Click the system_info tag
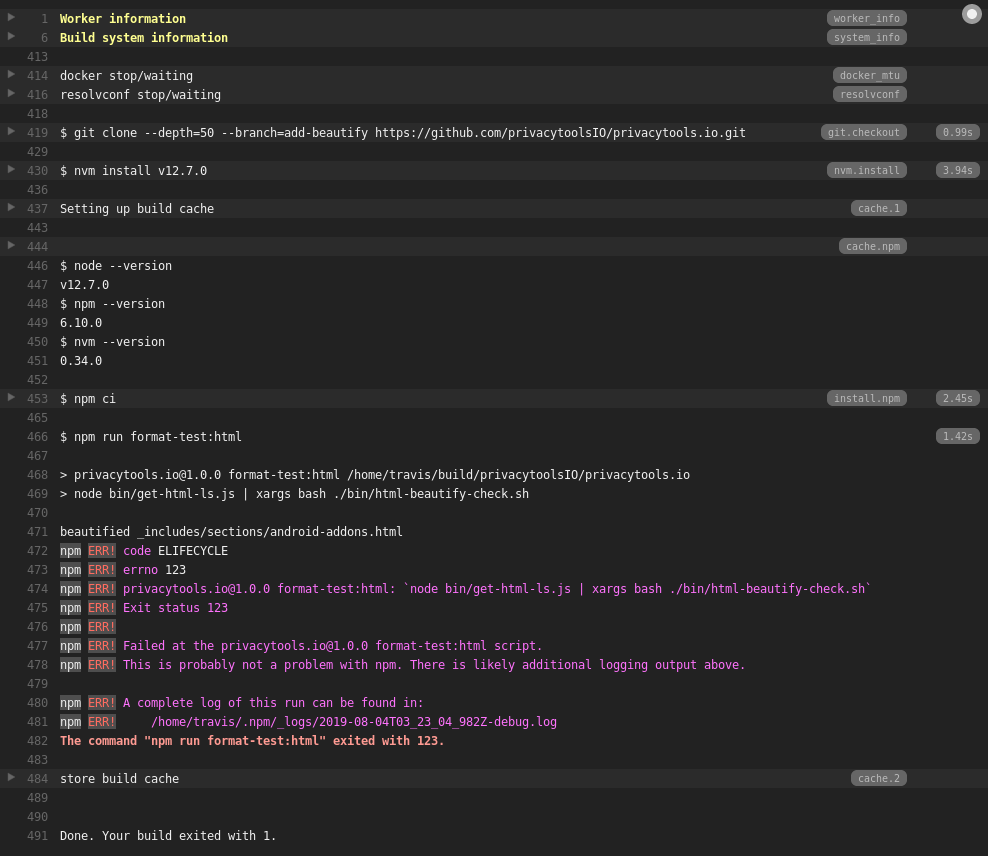 point(866,37)
